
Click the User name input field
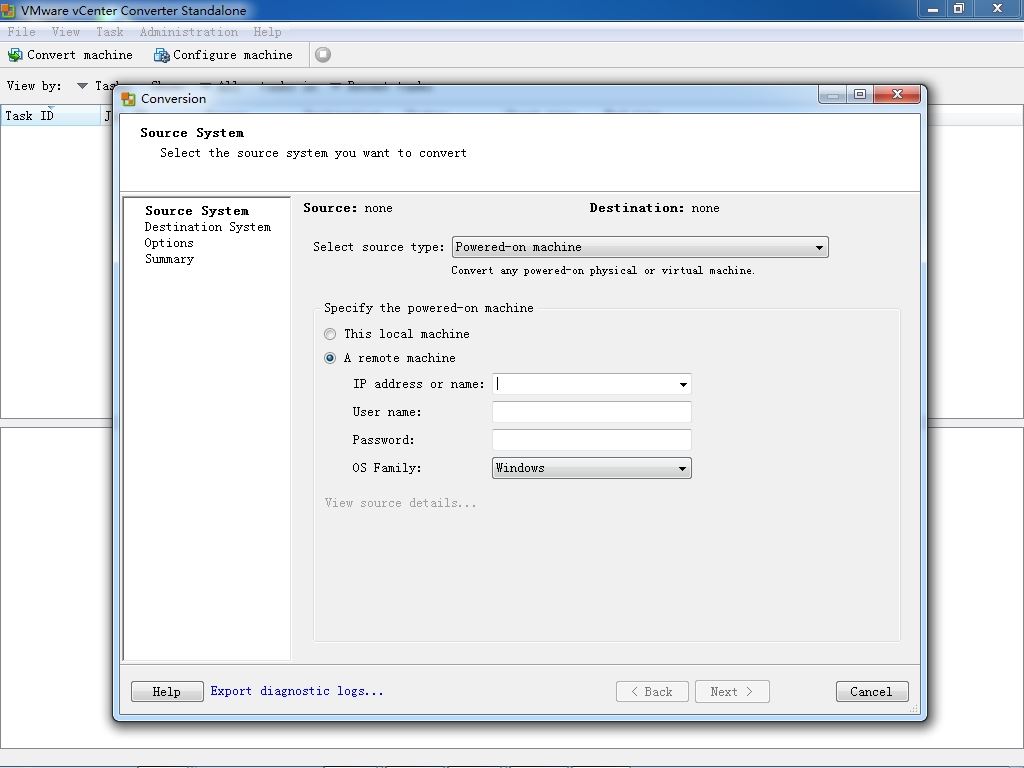tap(592, 412)
